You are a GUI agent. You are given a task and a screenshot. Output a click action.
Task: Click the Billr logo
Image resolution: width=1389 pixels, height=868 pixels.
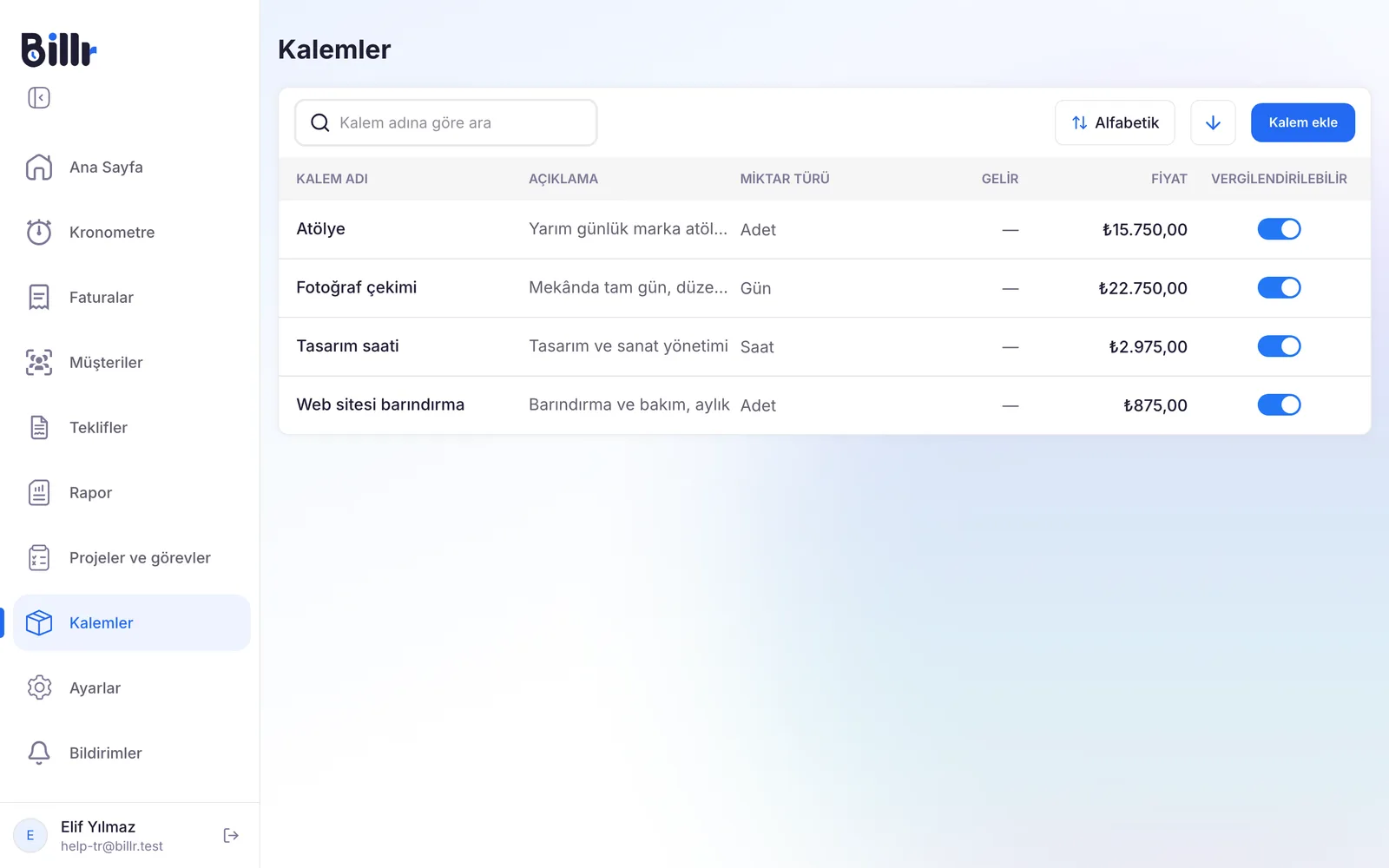[59, 49]
